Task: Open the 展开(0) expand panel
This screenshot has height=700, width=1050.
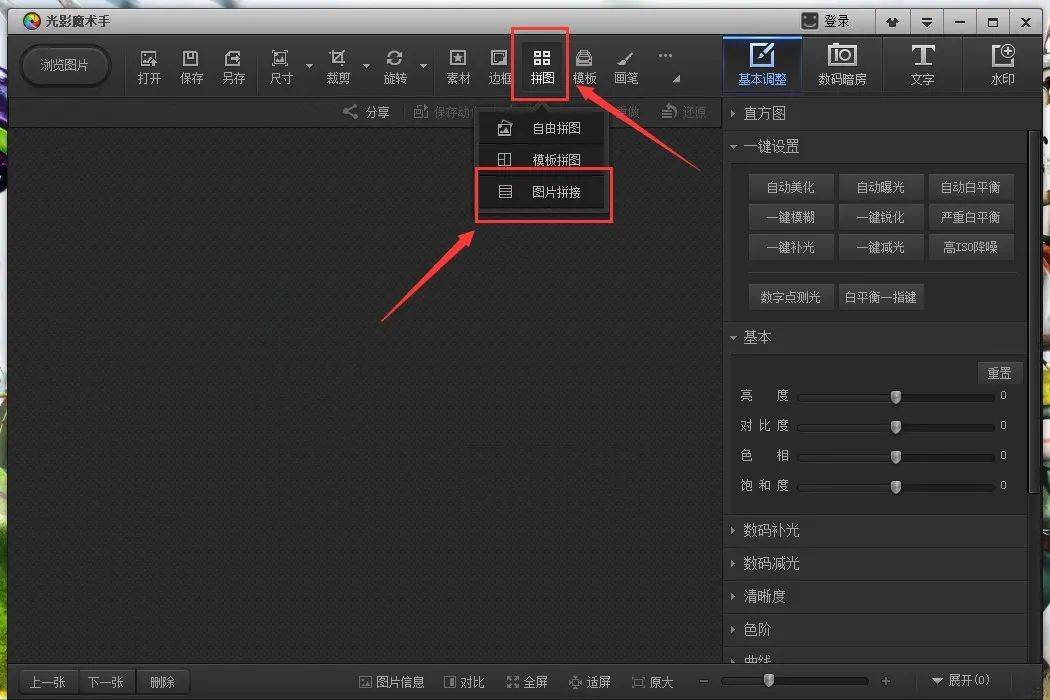Action: (x=960, y=681)
